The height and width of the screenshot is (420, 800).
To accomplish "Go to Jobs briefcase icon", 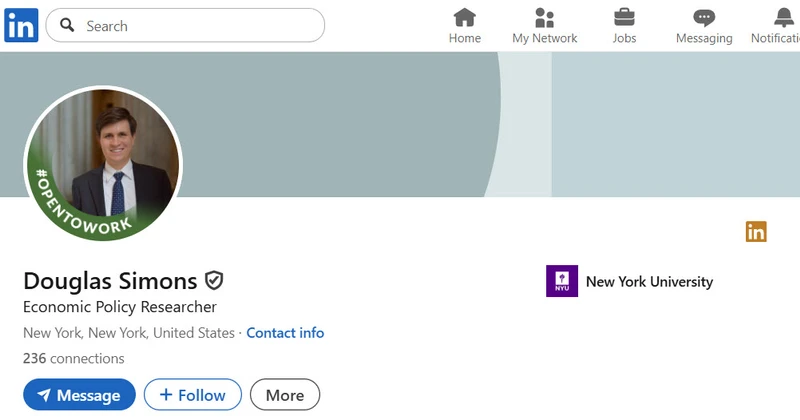I will coord(624,17).
